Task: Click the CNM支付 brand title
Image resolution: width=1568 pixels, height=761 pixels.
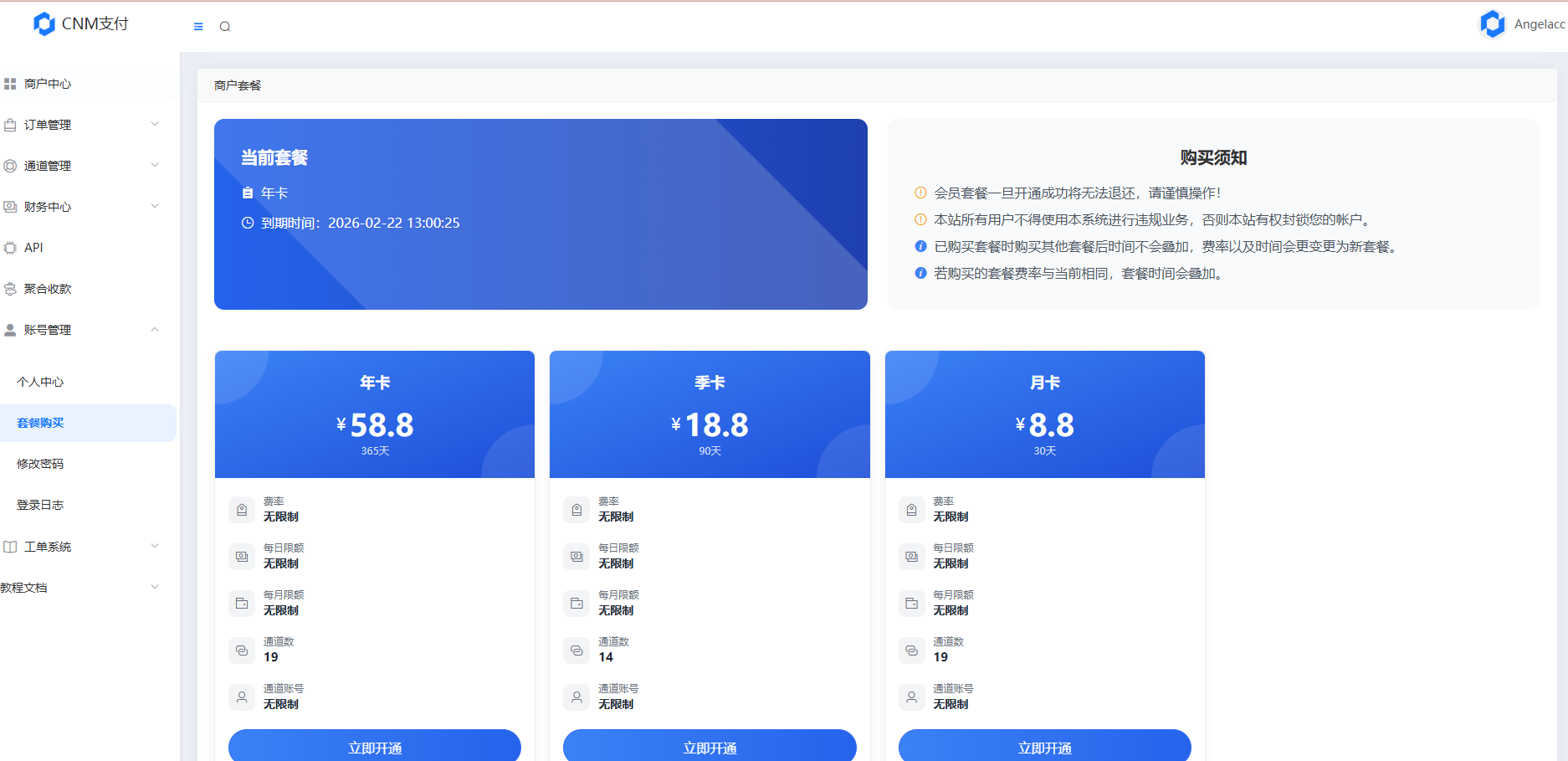Action: [95, 23]
